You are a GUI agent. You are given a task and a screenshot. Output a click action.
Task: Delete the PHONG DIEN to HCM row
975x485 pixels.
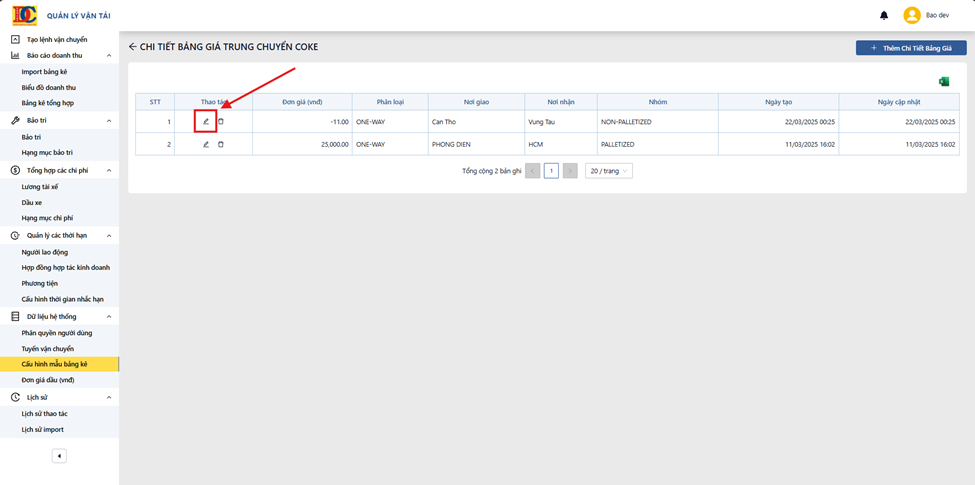pos(221,144)
